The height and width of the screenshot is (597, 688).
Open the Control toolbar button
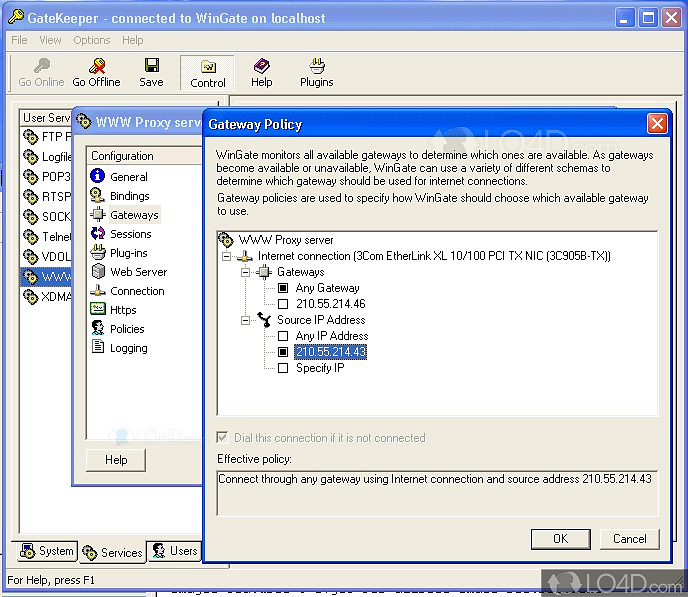[208, 73]
